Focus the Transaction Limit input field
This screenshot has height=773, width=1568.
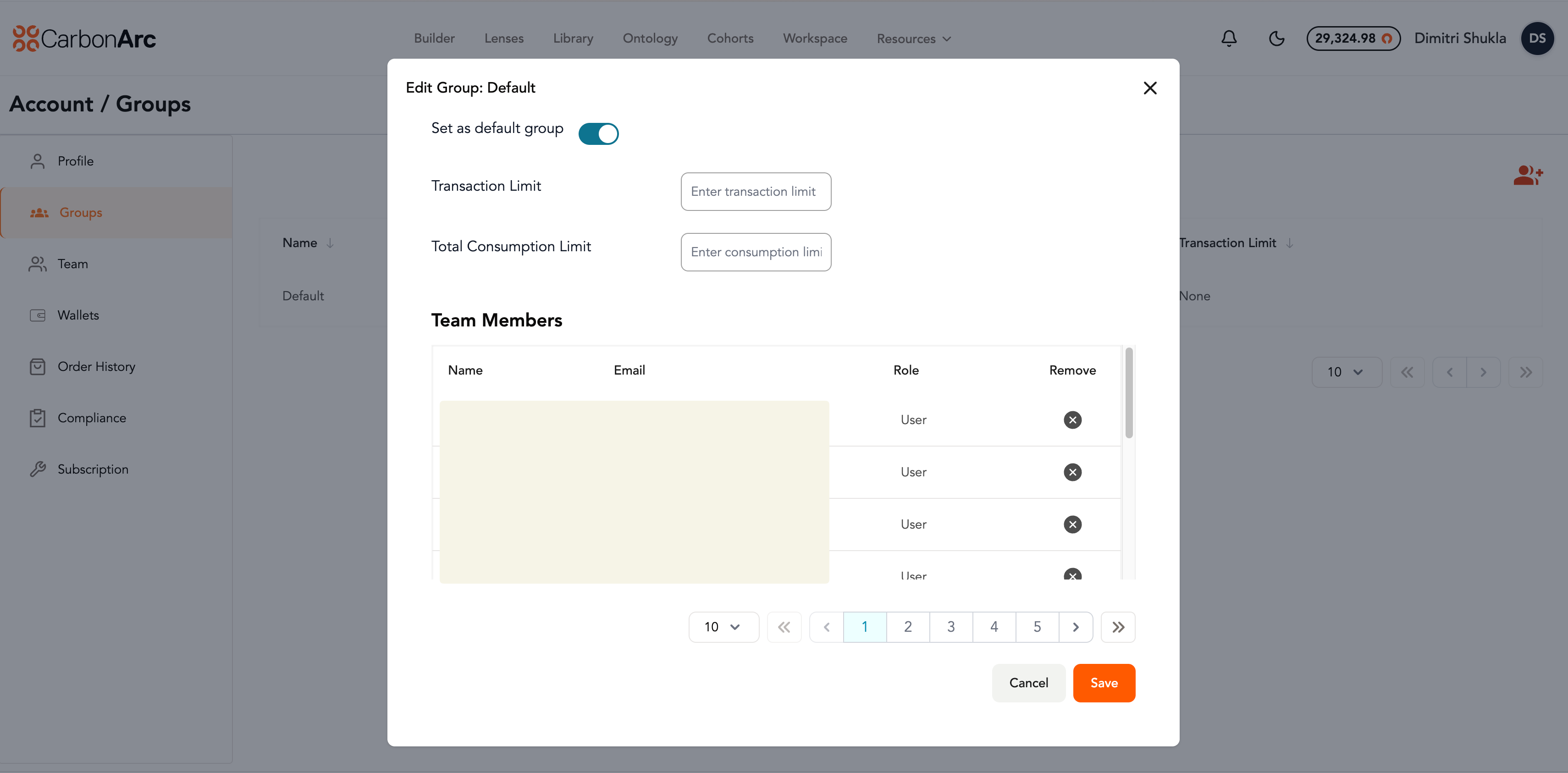756,192
